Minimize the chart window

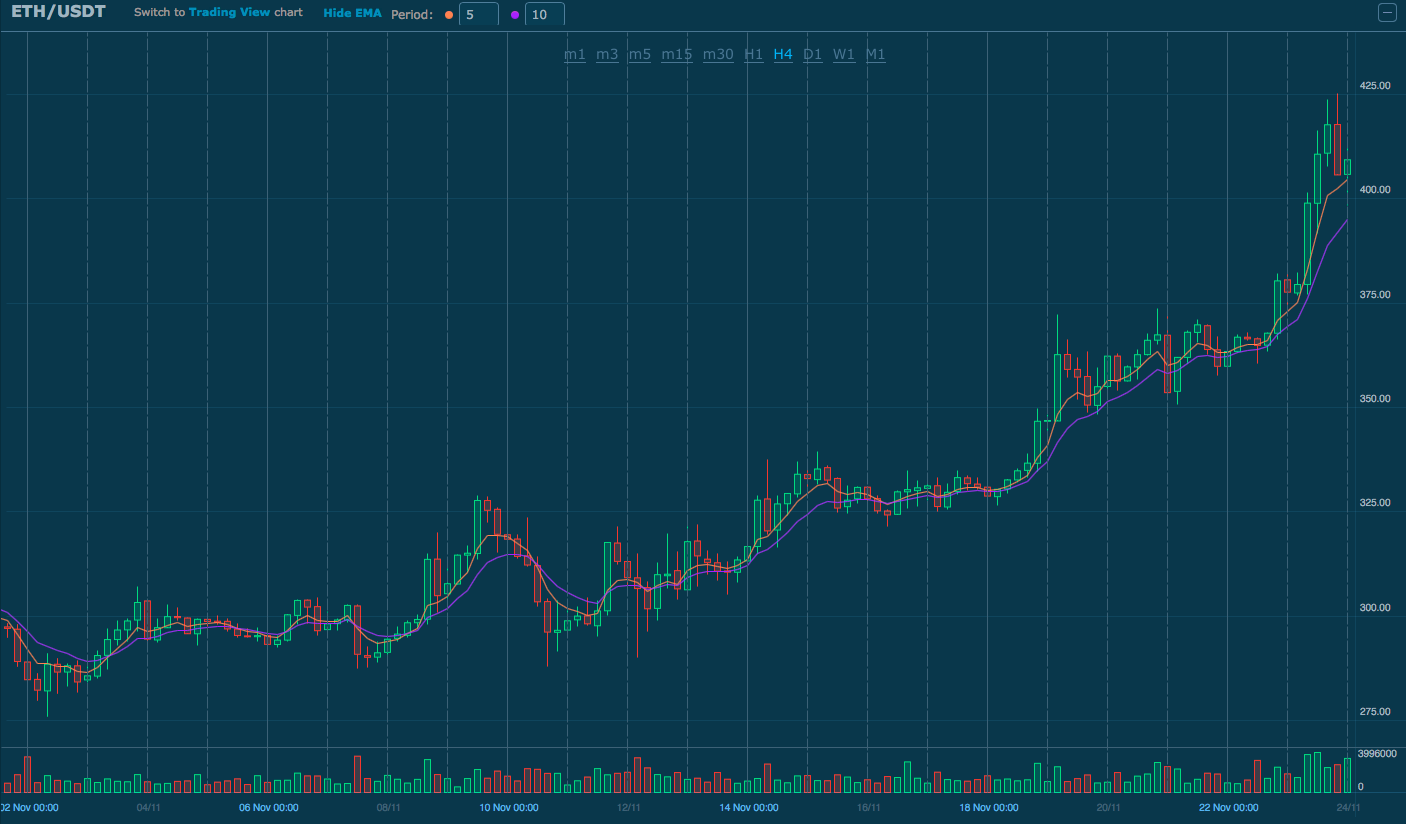point(1387,13)
